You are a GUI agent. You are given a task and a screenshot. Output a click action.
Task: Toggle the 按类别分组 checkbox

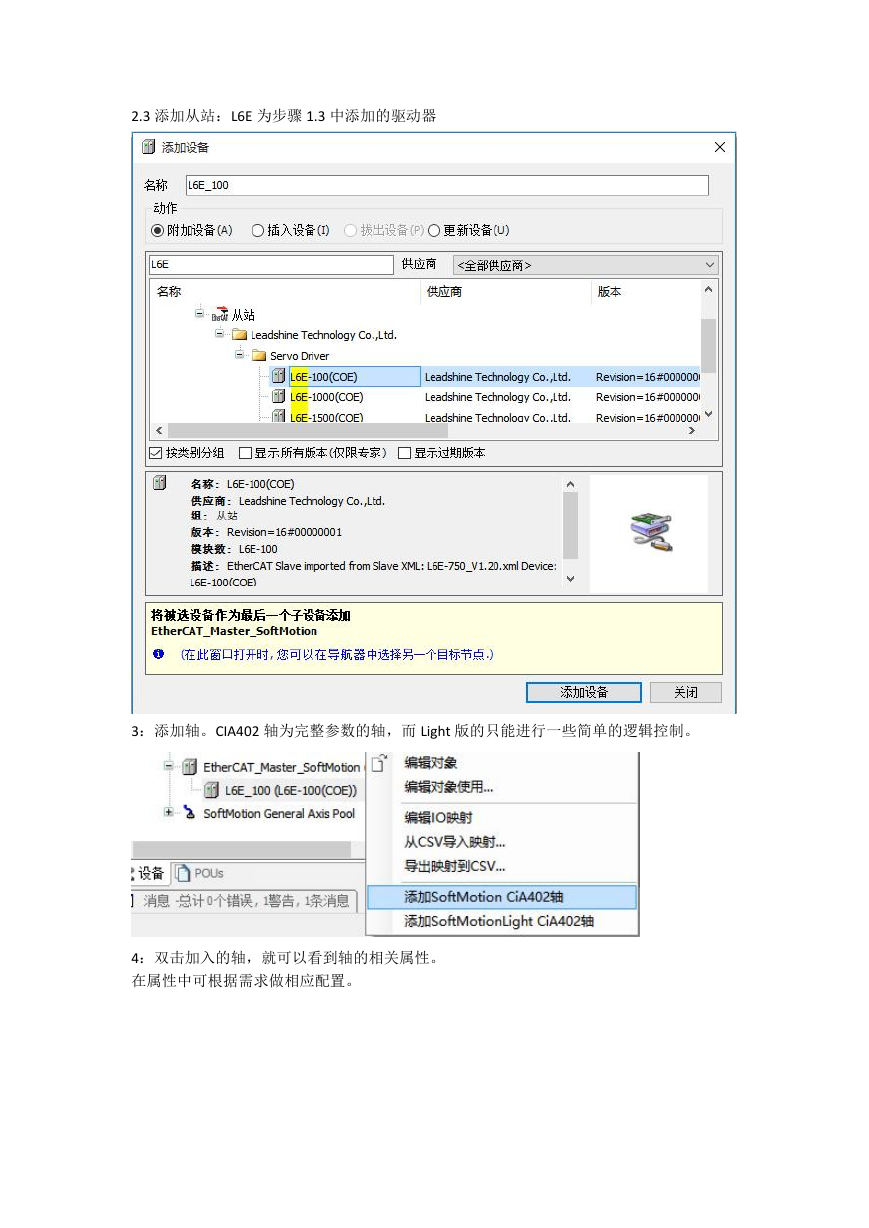click(155, 453)
